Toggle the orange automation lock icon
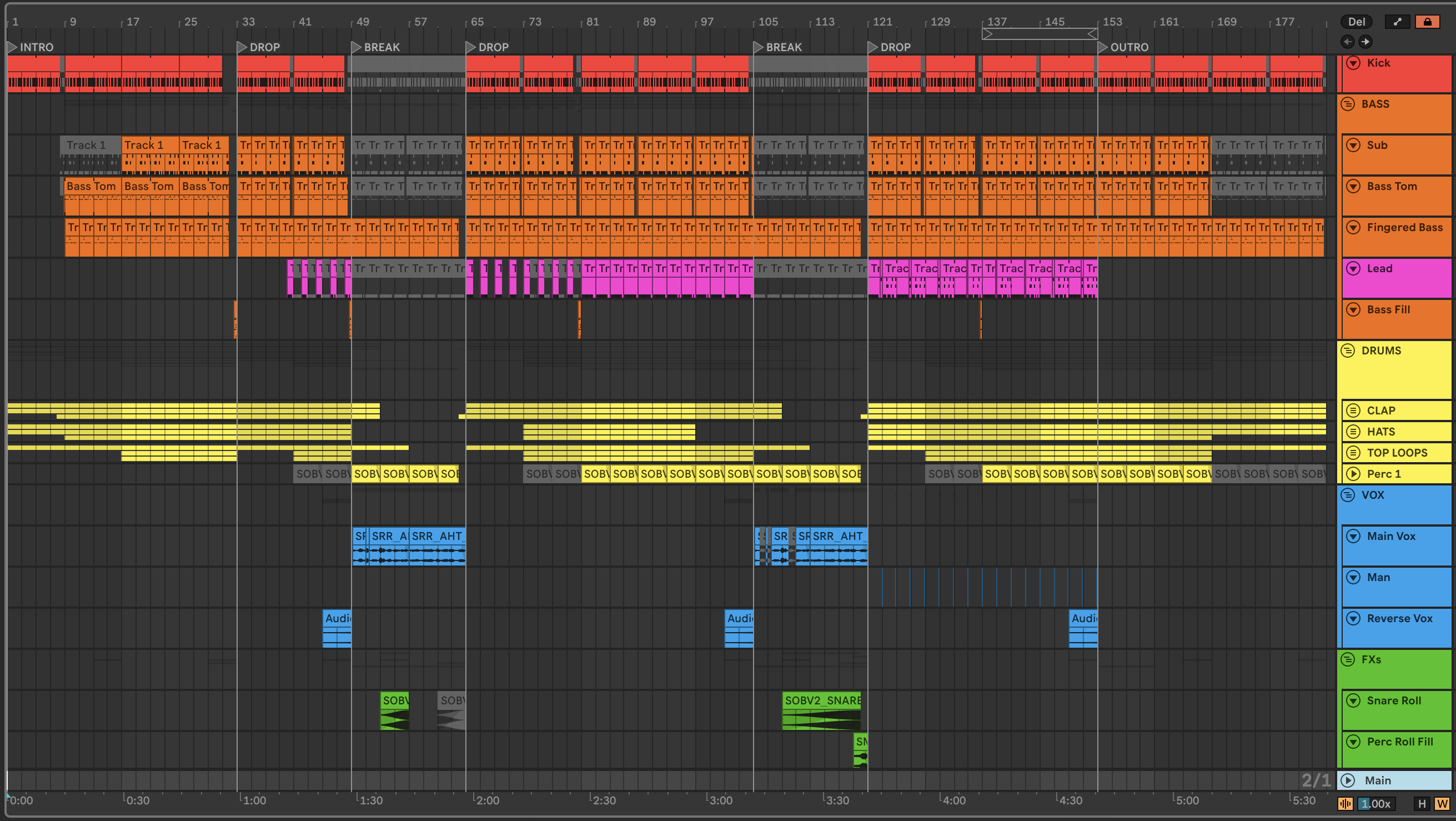The image size is (1456, 821). tap(1428, 22)
